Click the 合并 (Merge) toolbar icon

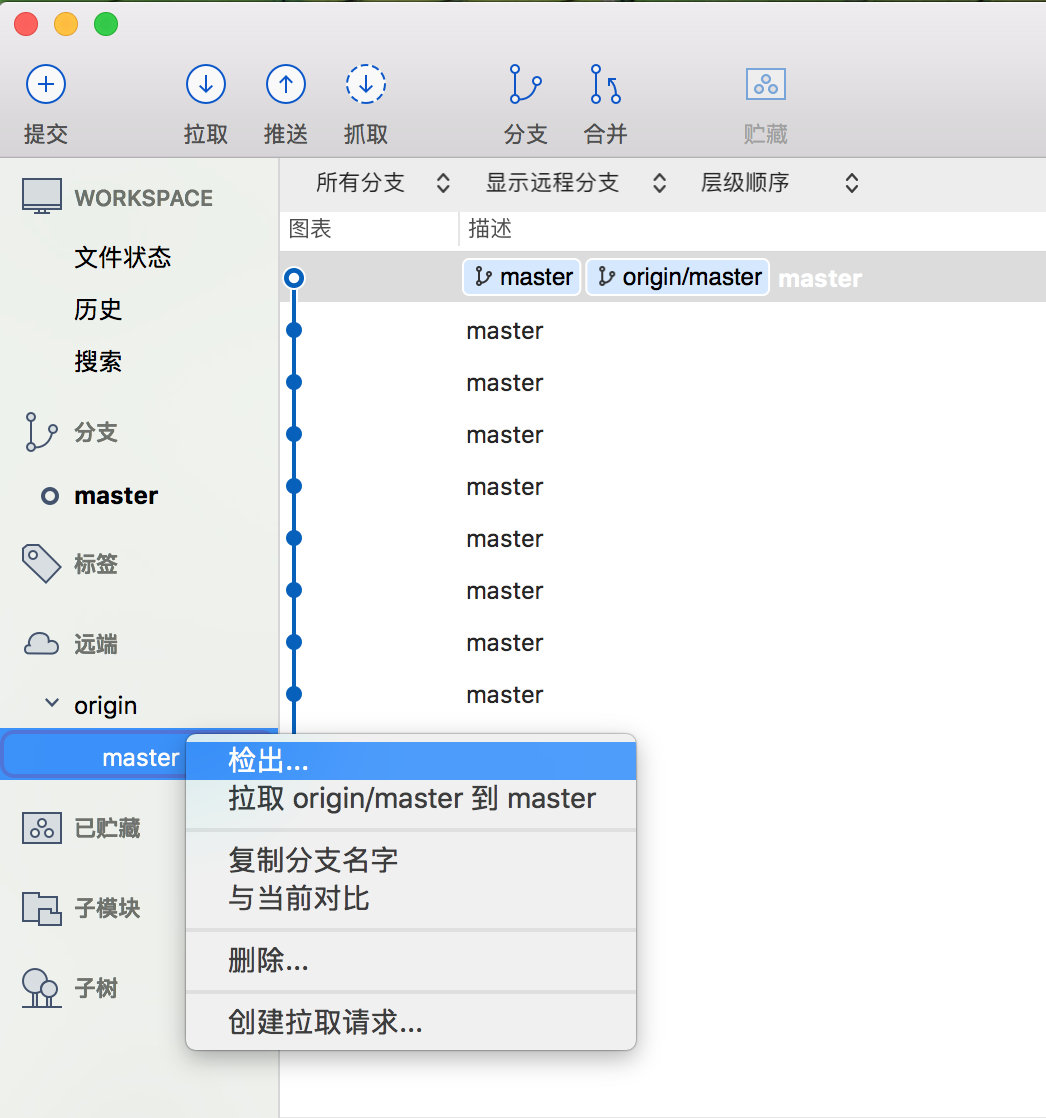coord(605,85)
